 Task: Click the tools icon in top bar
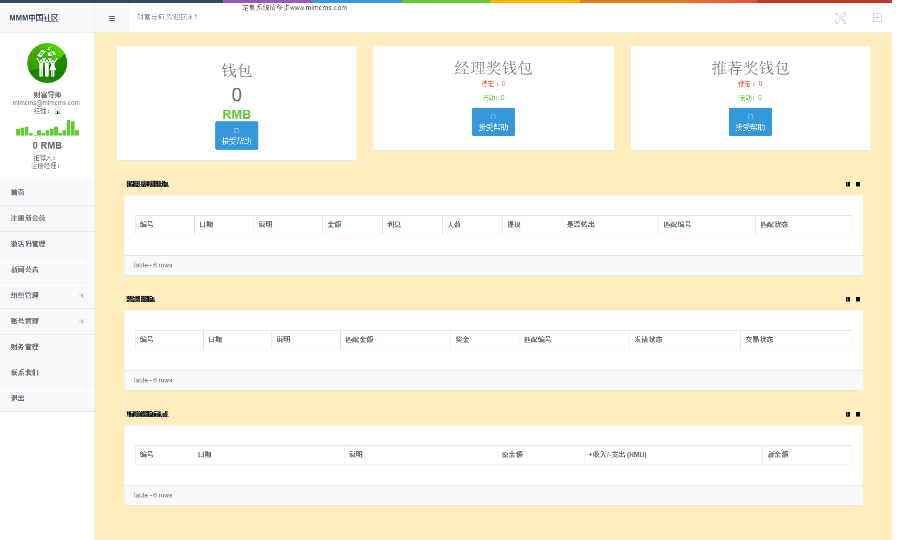[840, 18]
